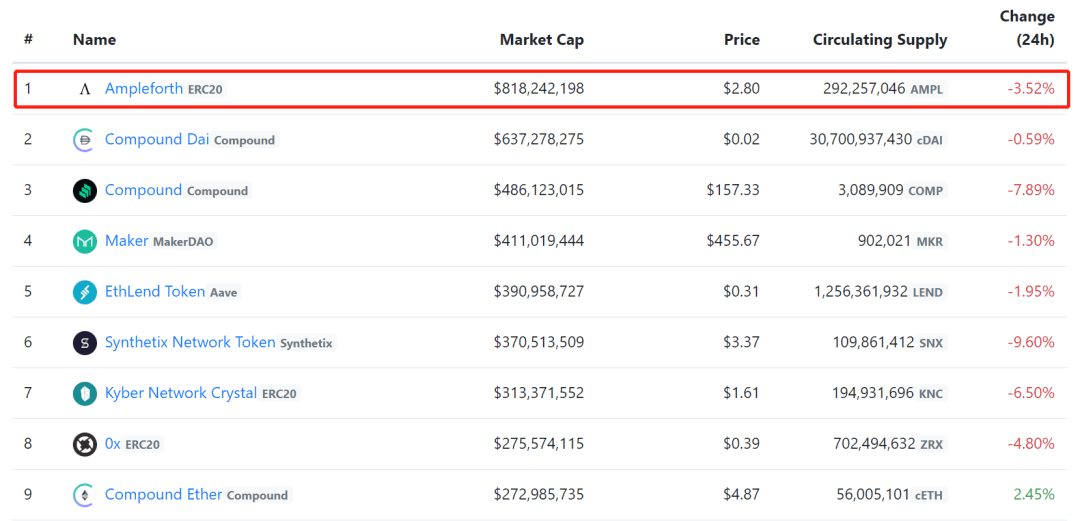Screen dimensions: 1080x521
Task: Open the 0x token link
Action: click(x=113, y=444)
